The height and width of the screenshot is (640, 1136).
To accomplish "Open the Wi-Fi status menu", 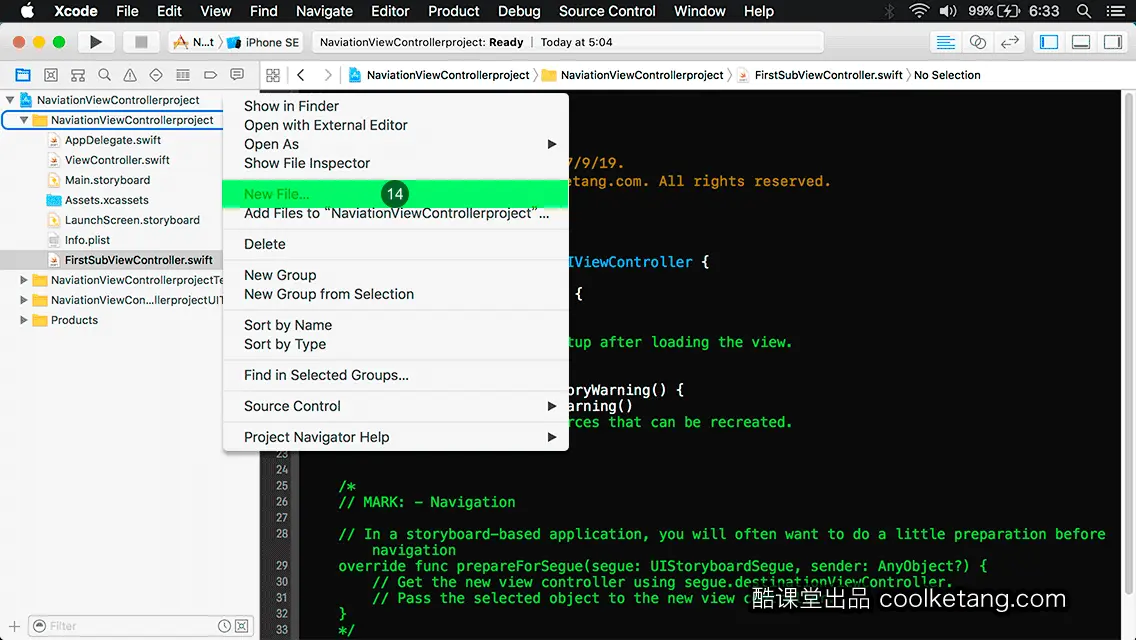I will point(919,11).
